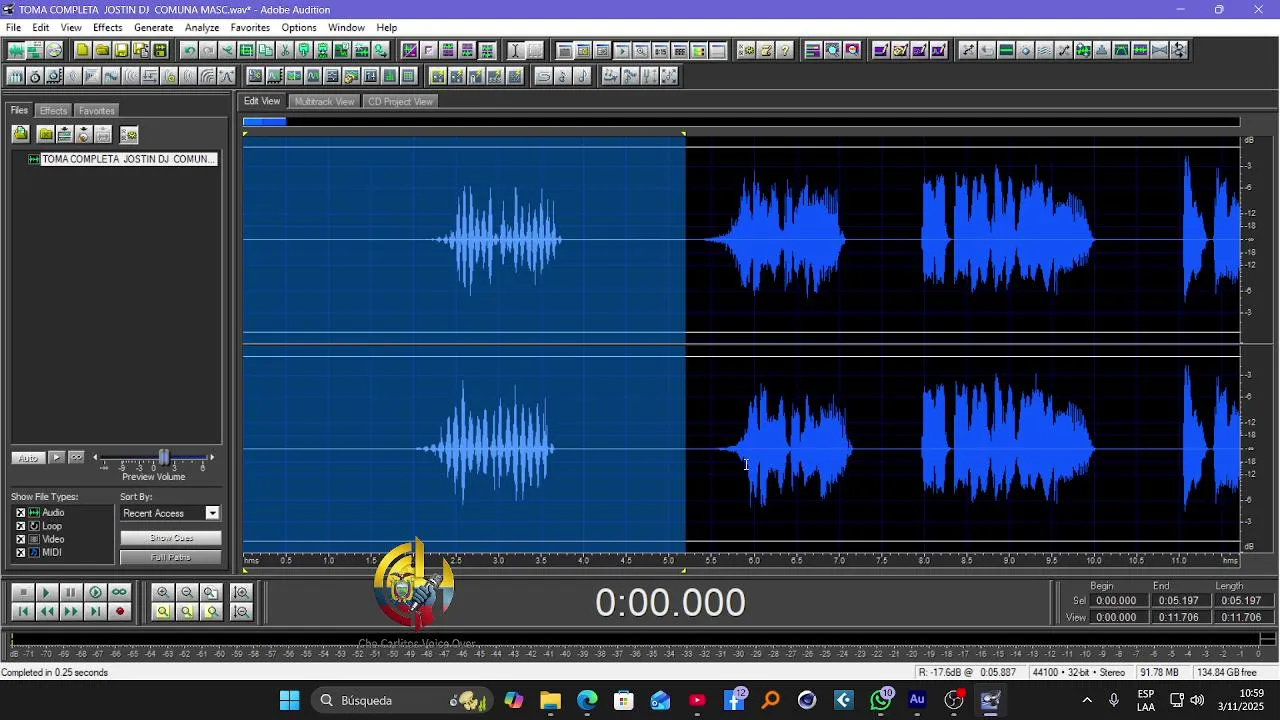Click the Búsqueda taskbar search box
This screenshot has width=1280, height=720.
coord(400,700)
